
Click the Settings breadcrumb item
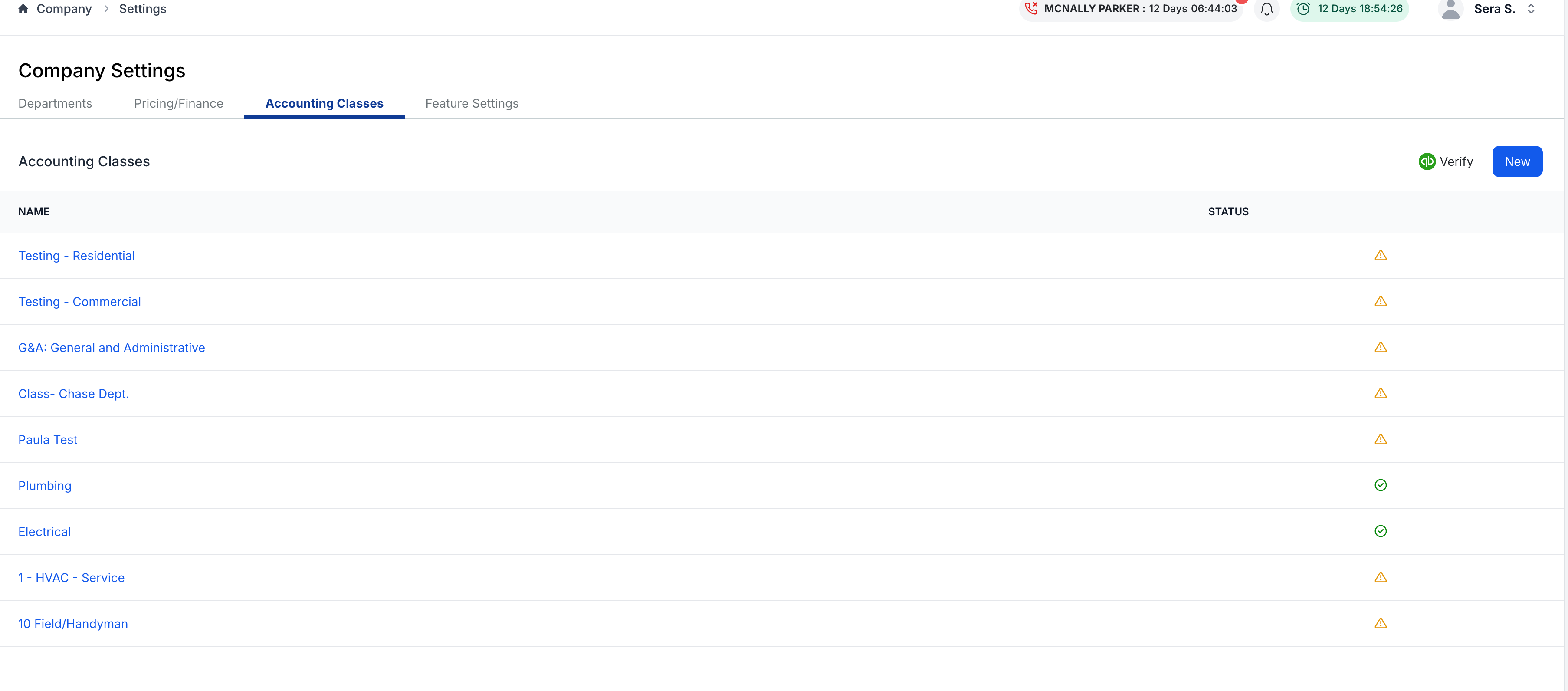coord(142,9)
